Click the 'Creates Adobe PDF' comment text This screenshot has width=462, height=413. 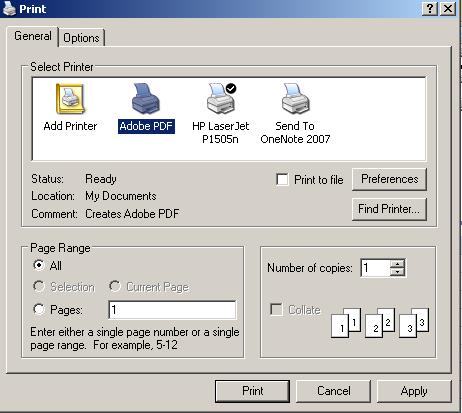(132, 214)
